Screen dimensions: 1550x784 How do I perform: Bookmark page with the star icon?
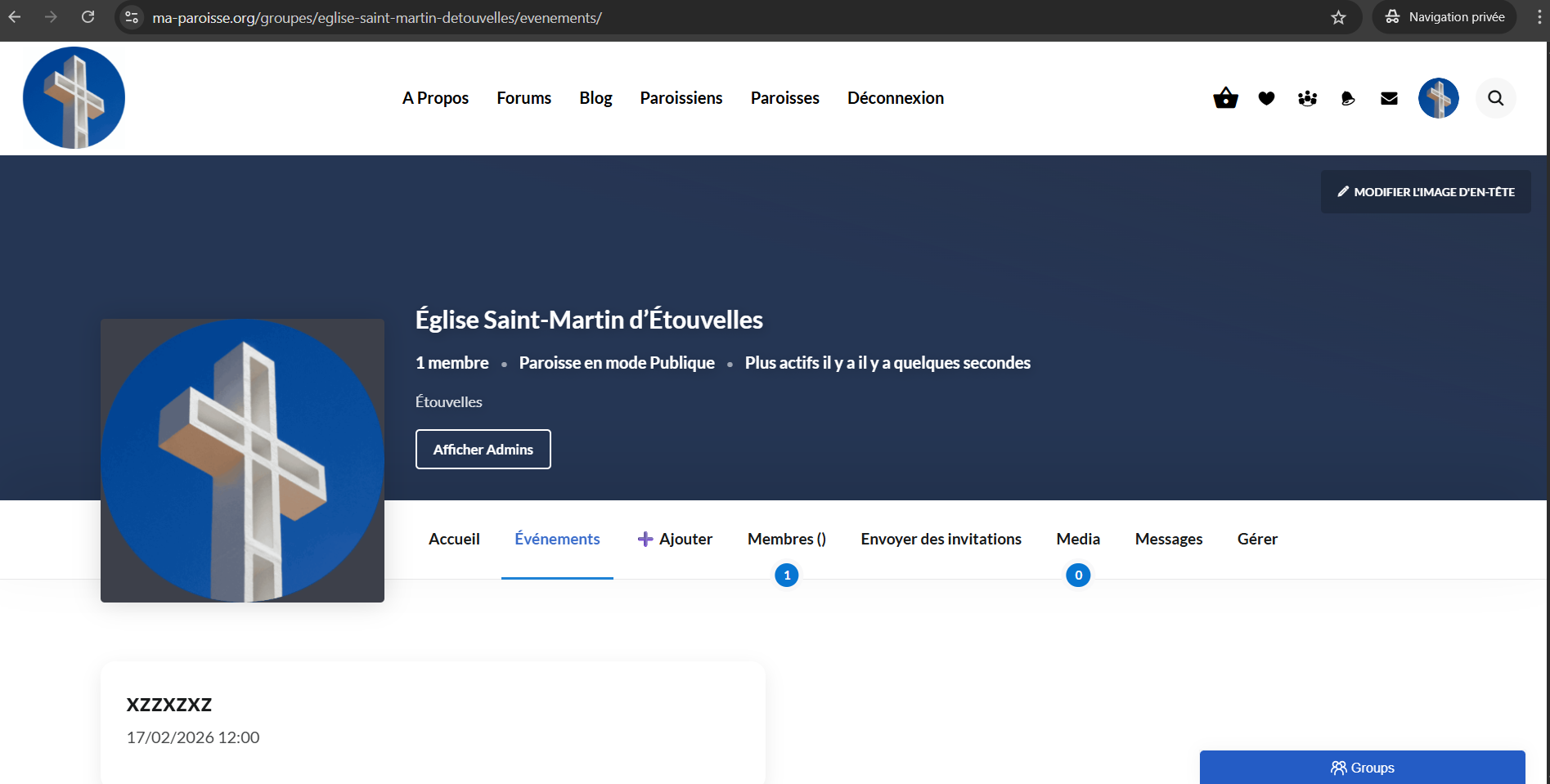(x=1338, y=17)
